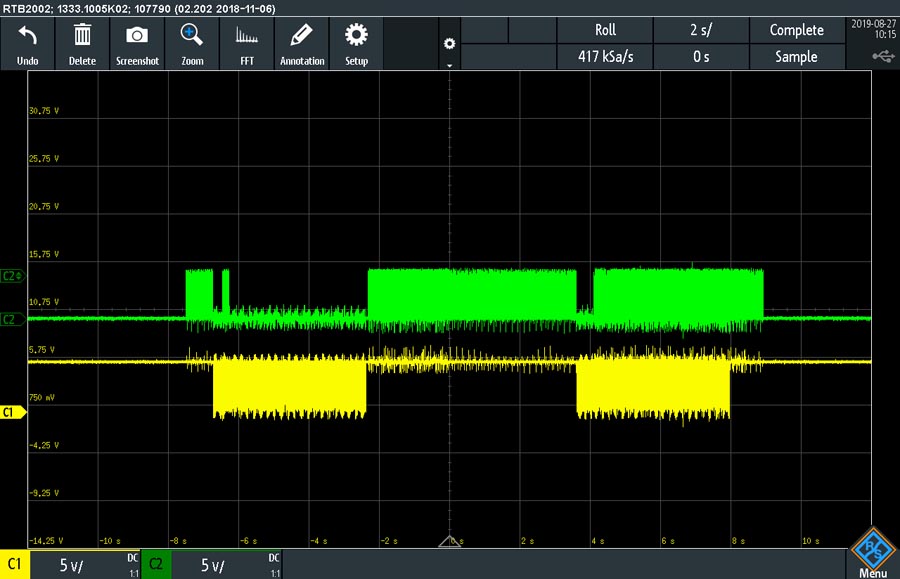900x579 pixels.
Task: Select the Annotation pencil tool
Action: 301,35
